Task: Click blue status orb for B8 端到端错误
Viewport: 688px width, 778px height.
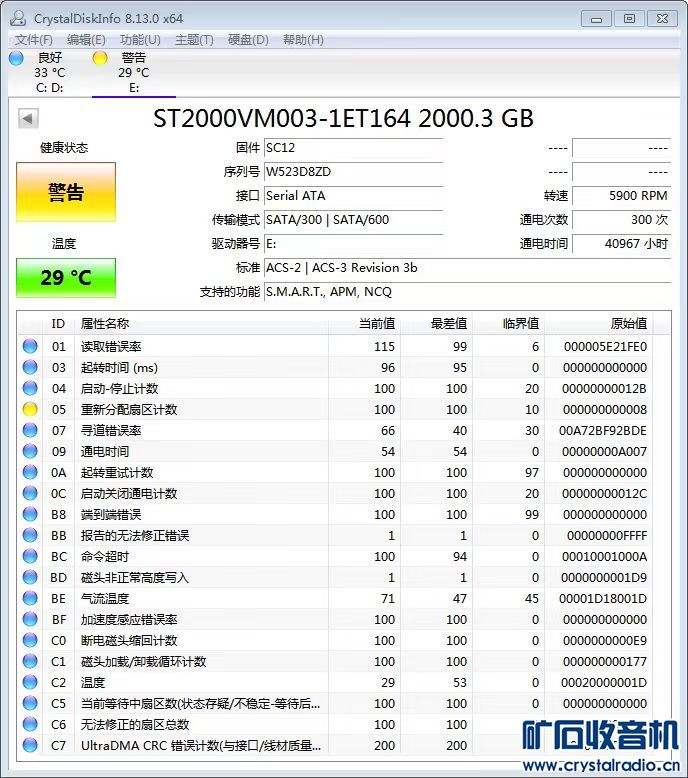Action: tap(30, 514)
